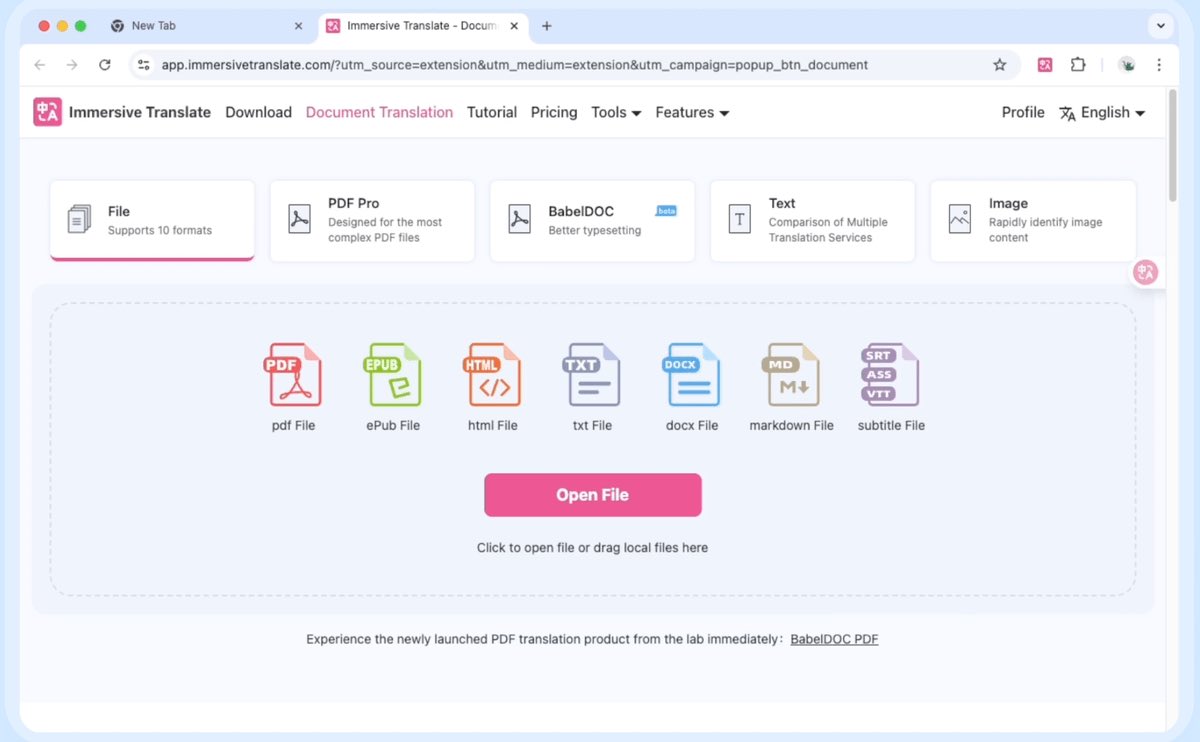Viewport: 1200px width, 742px height.
Task: Click the ePub File format icon
Action: [x=392, y=374]
